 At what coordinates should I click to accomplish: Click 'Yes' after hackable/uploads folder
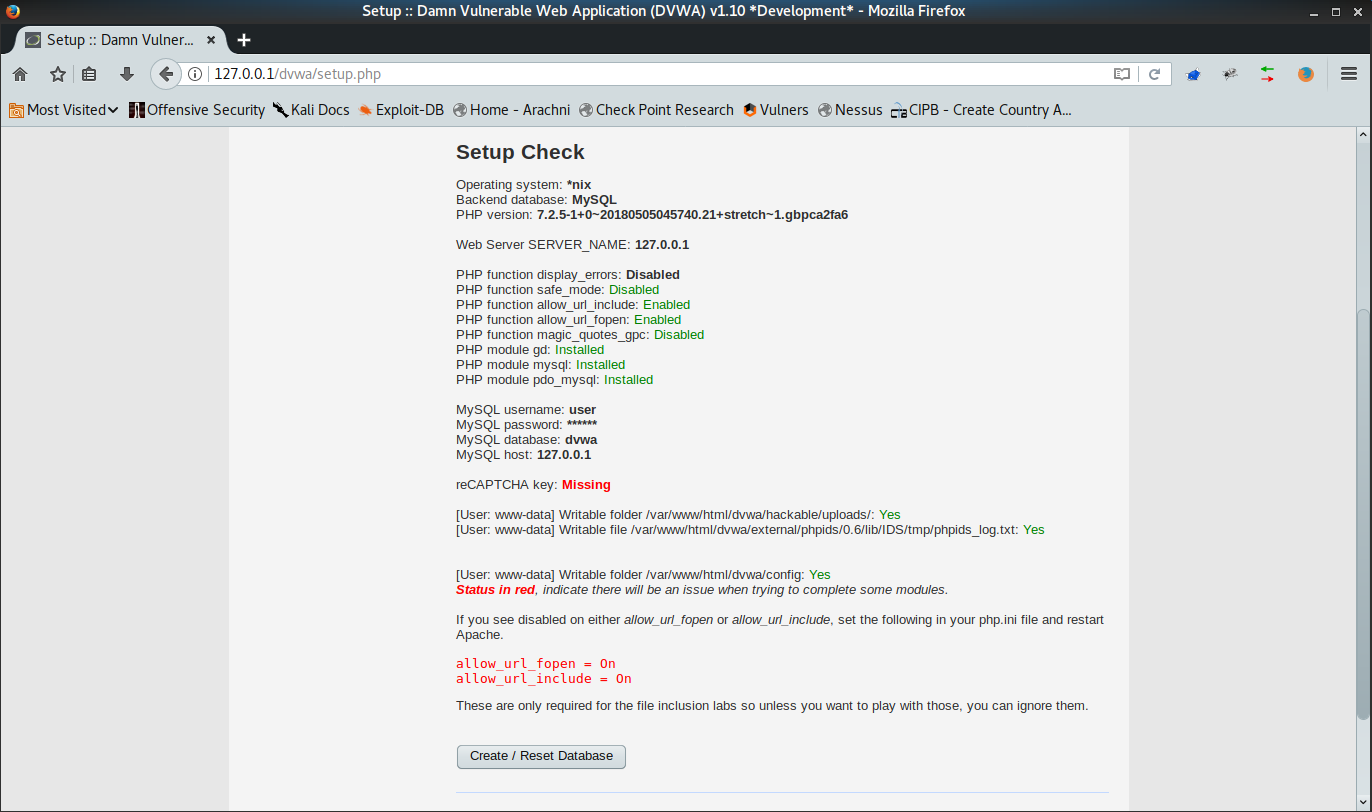tap(890, 515)
